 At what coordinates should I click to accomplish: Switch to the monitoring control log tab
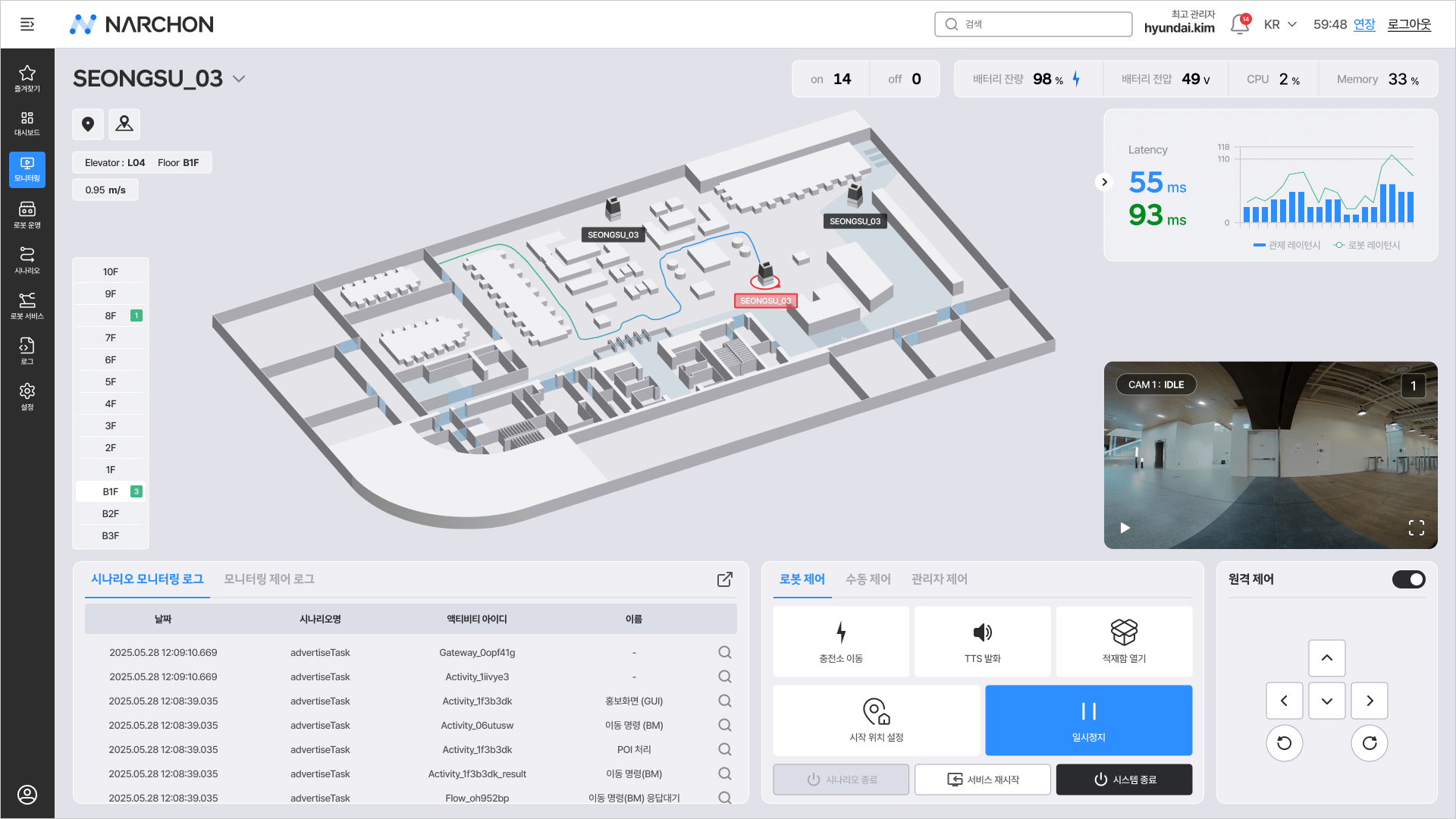click(x=269, y=579)
